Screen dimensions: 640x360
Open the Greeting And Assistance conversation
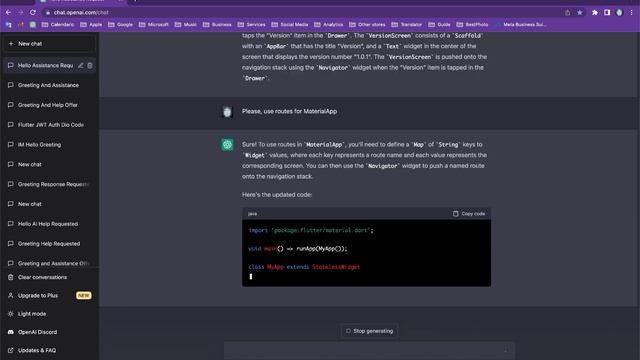(49, 85)
